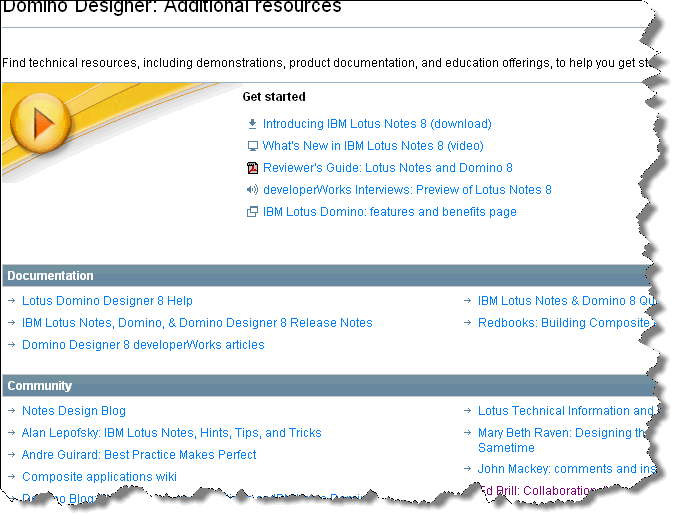The image size is (673, 515).
Task: Click the arrow bullet beside Redbooks link
Action: coord(467,323)
